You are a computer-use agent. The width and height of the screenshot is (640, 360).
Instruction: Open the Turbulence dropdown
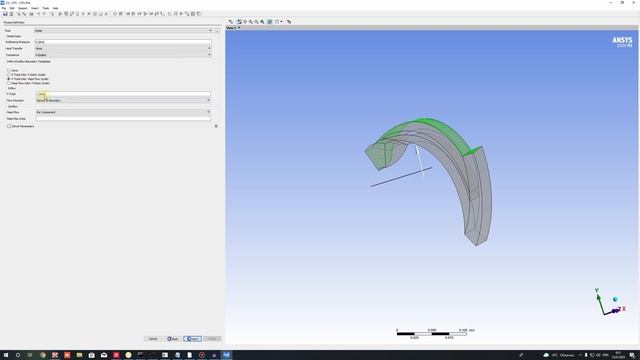tap(123, 55)
